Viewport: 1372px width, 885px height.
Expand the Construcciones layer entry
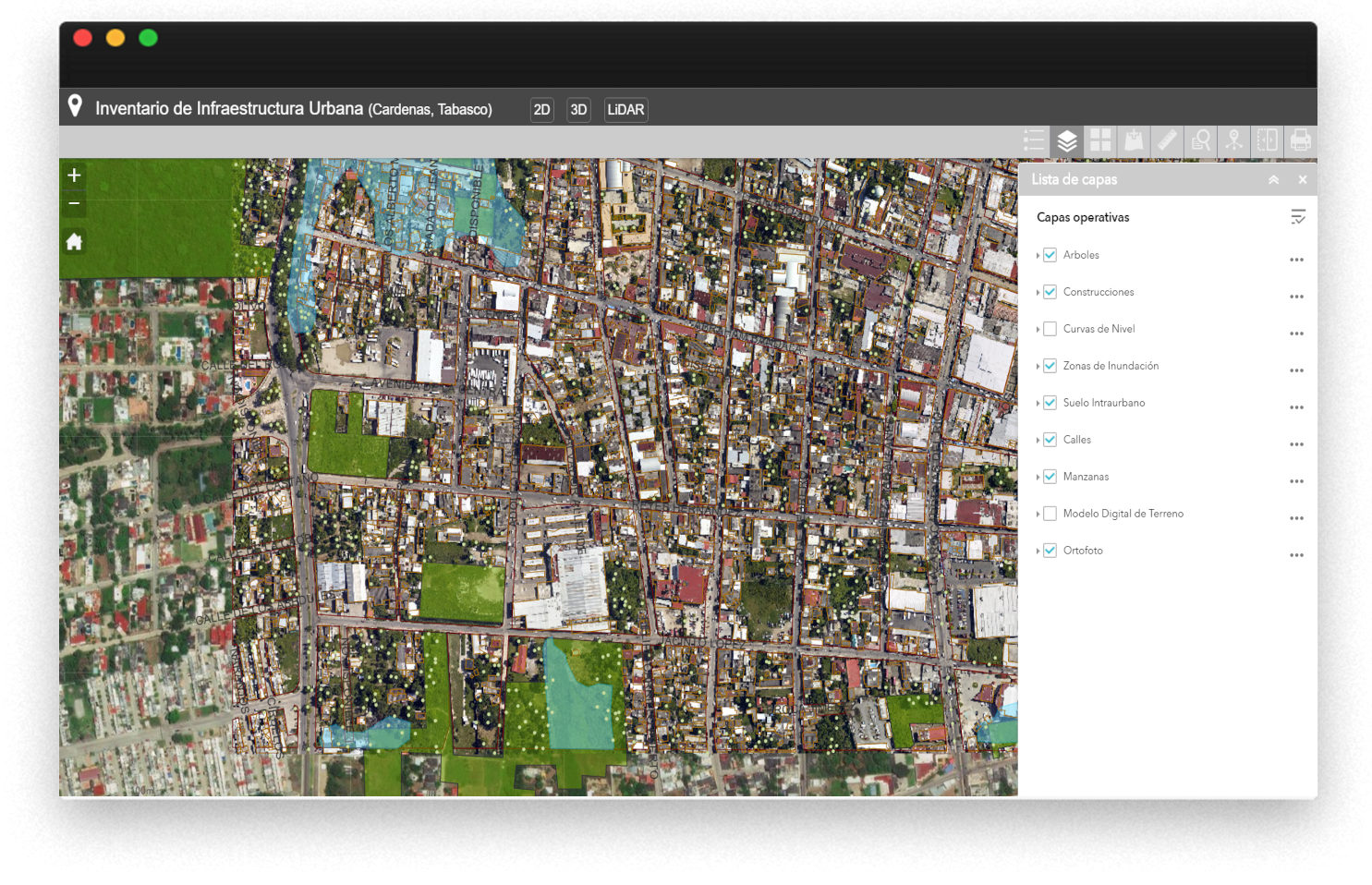pyautogui.click(x=1038, y=293)
